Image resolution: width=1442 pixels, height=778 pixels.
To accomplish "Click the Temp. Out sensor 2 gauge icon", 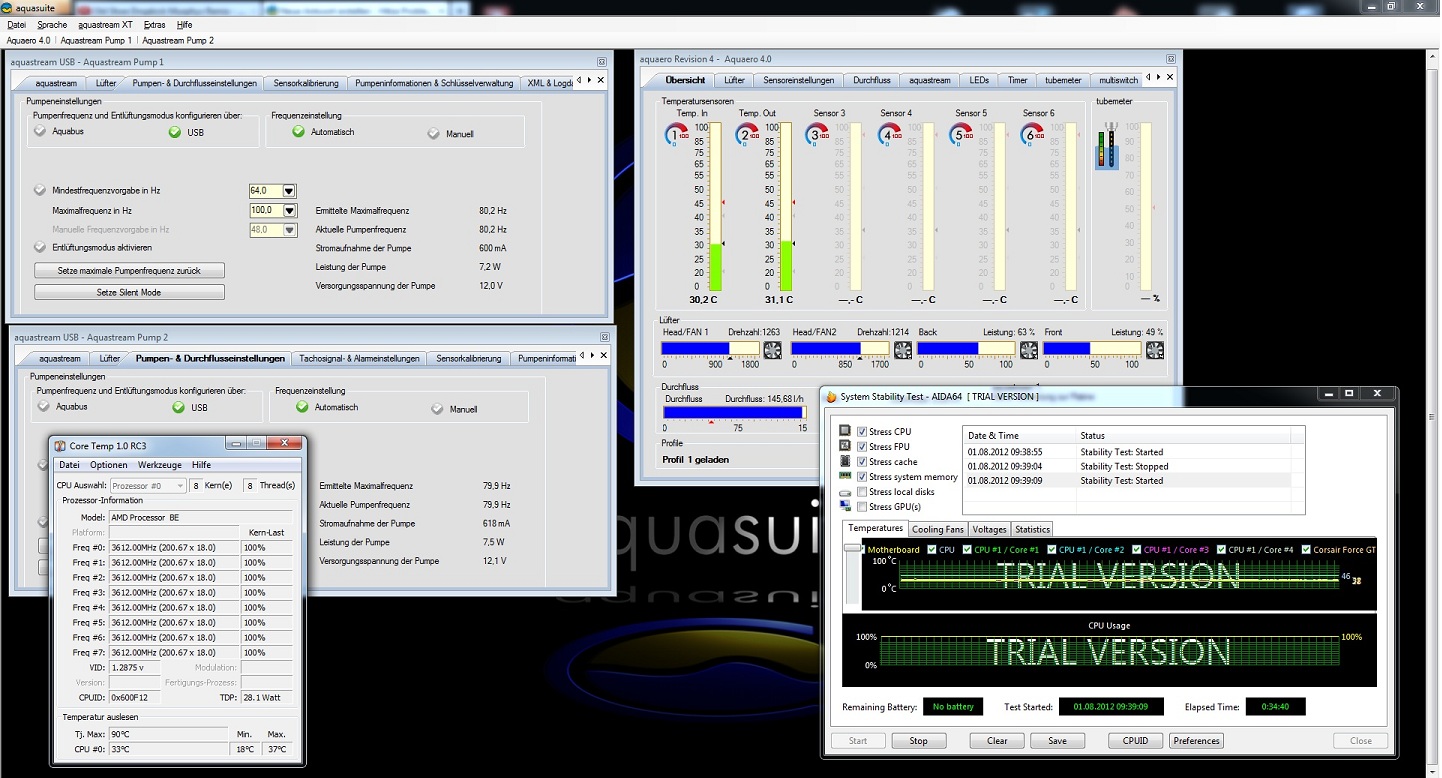I will (748, 135).
